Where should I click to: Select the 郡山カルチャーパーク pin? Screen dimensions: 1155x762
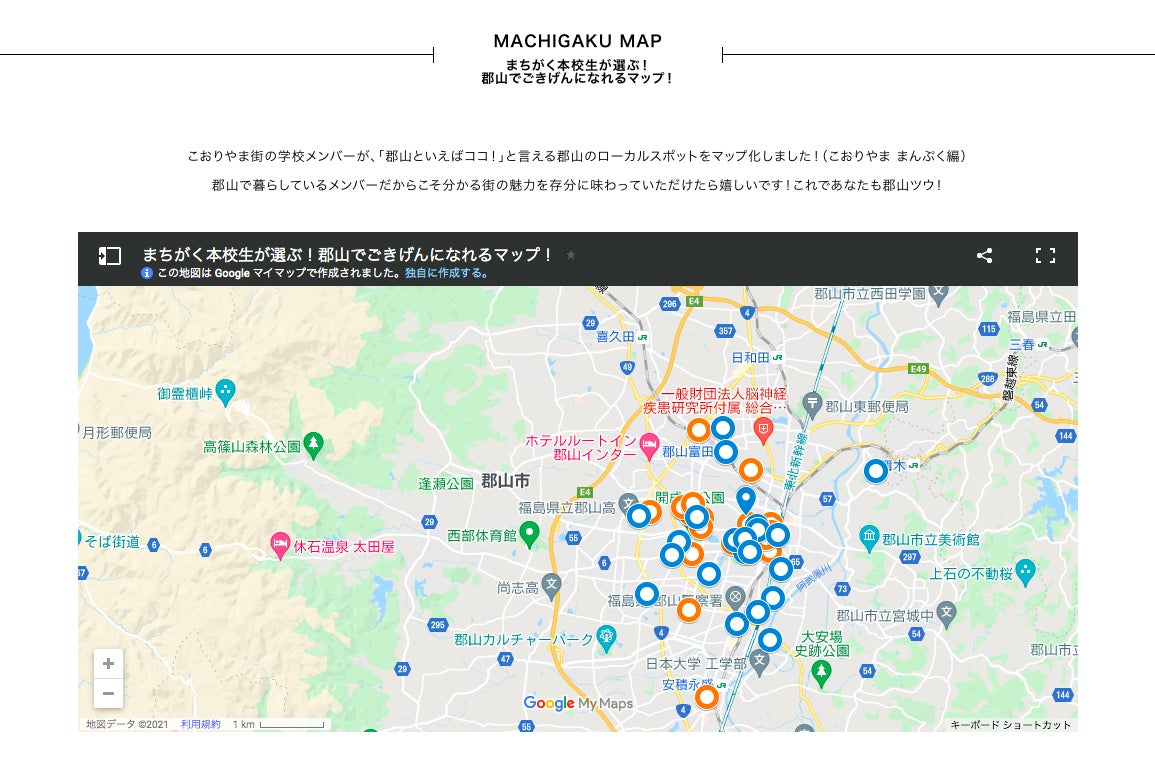tap(606, 638)
